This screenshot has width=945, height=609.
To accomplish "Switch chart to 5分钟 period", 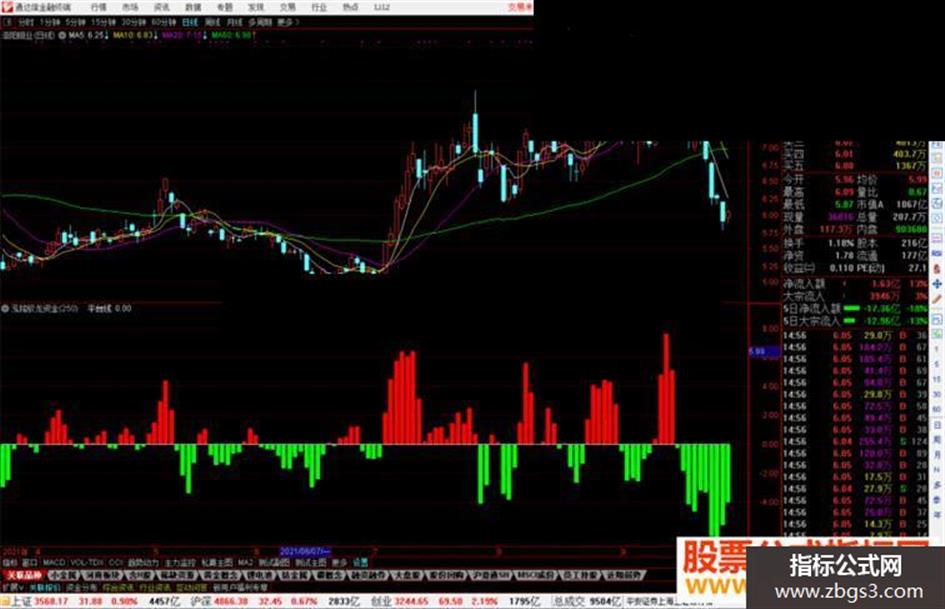I will (x=75, y=22).
